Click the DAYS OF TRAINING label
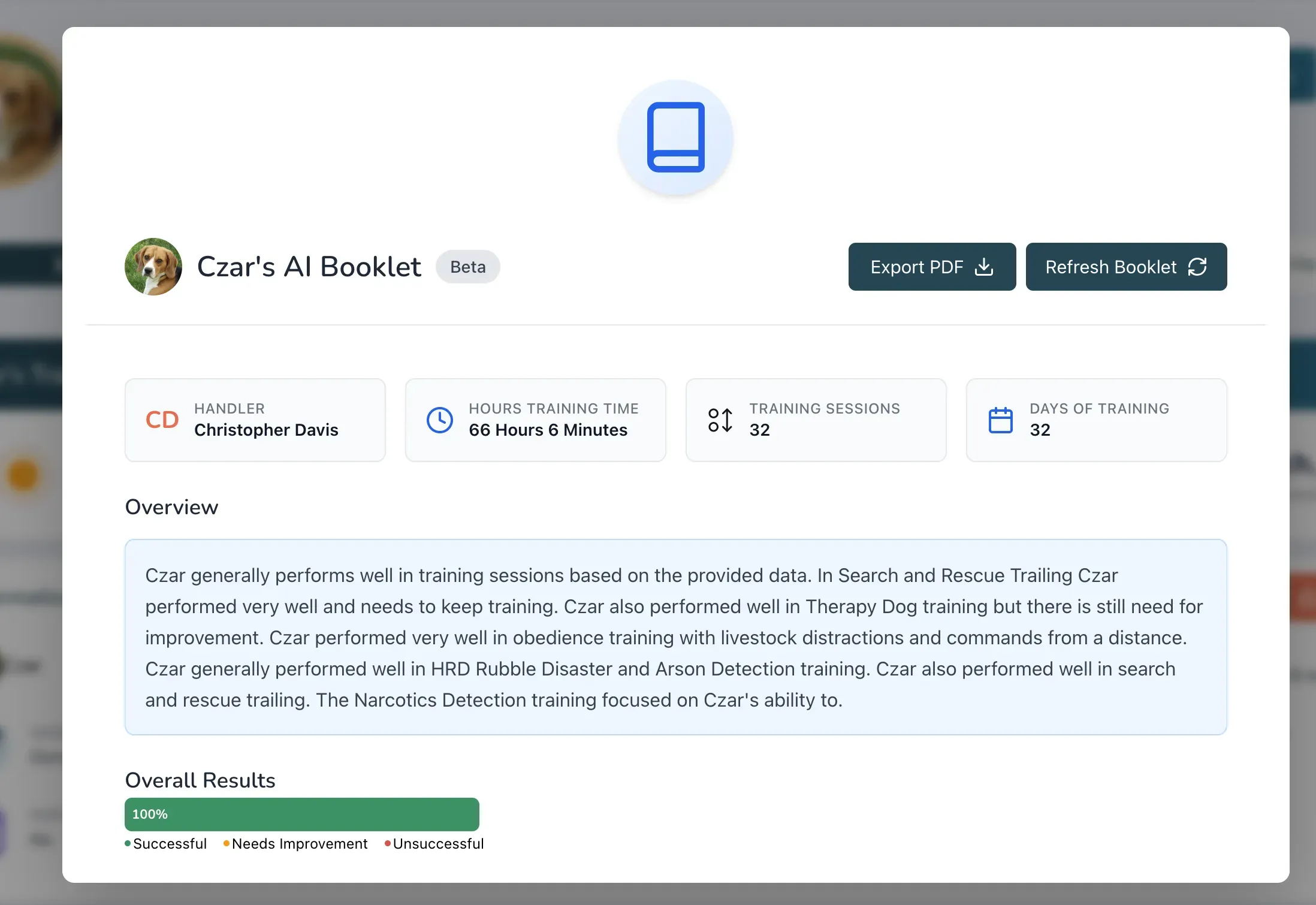The image size is (1316, 905). [x=1099, y=408]
